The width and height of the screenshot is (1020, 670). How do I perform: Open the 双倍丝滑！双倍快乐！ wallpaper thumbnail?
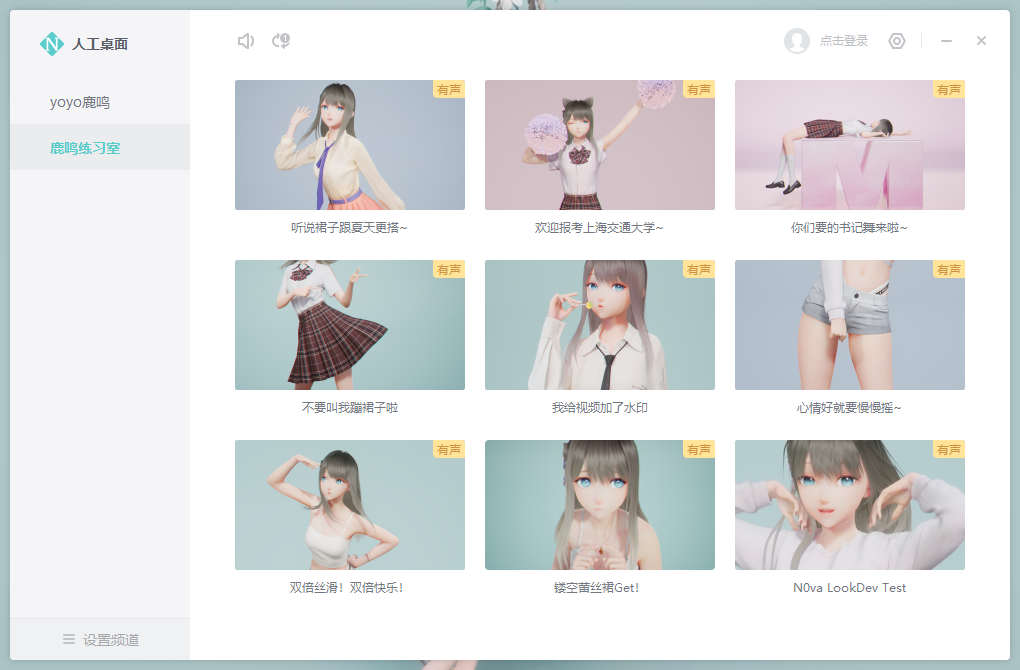click(x=350, y=505)
